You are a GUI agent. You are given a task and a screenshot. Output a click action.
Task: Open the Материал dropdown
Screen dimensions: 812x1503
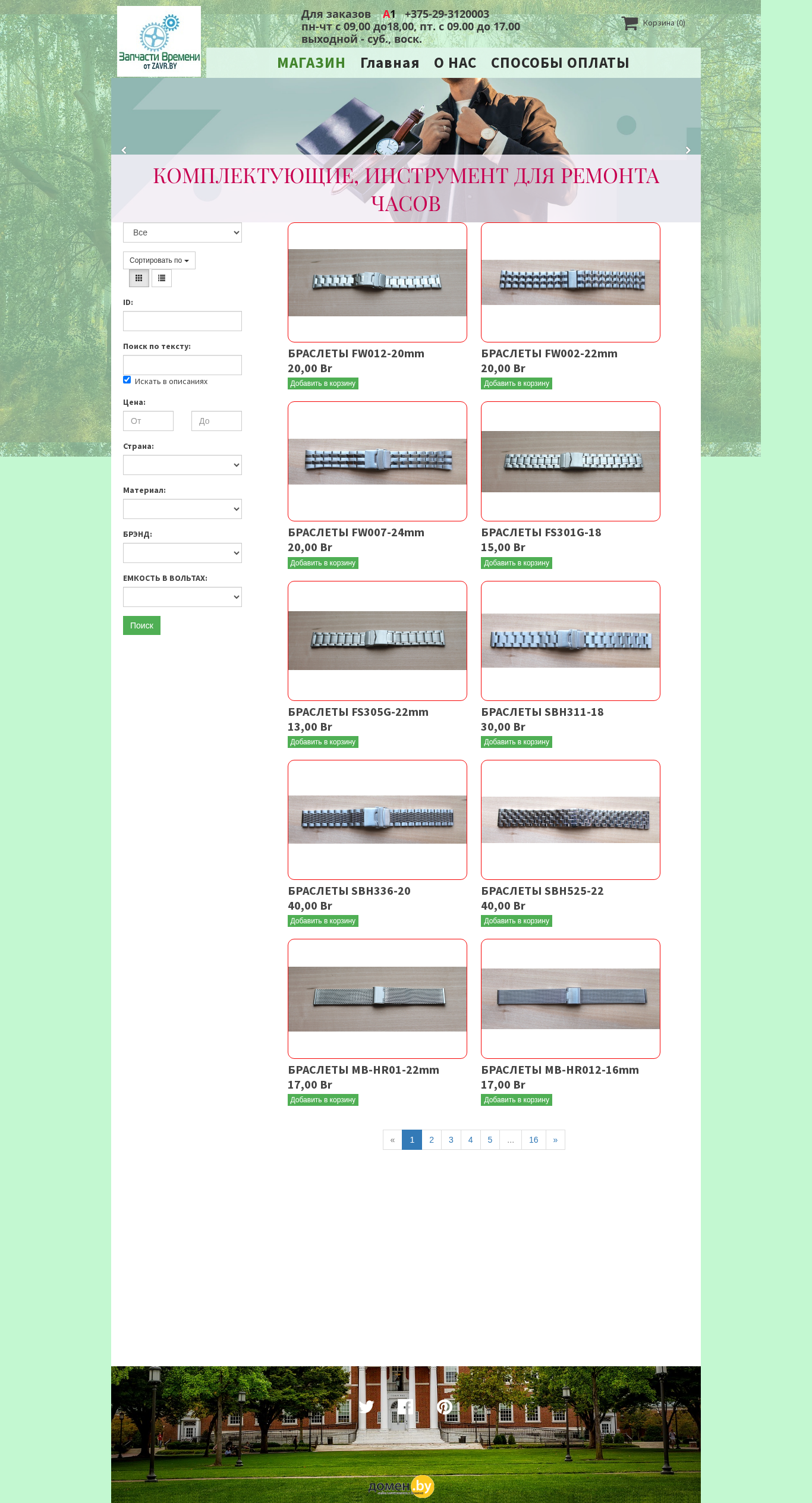(182, 509)
